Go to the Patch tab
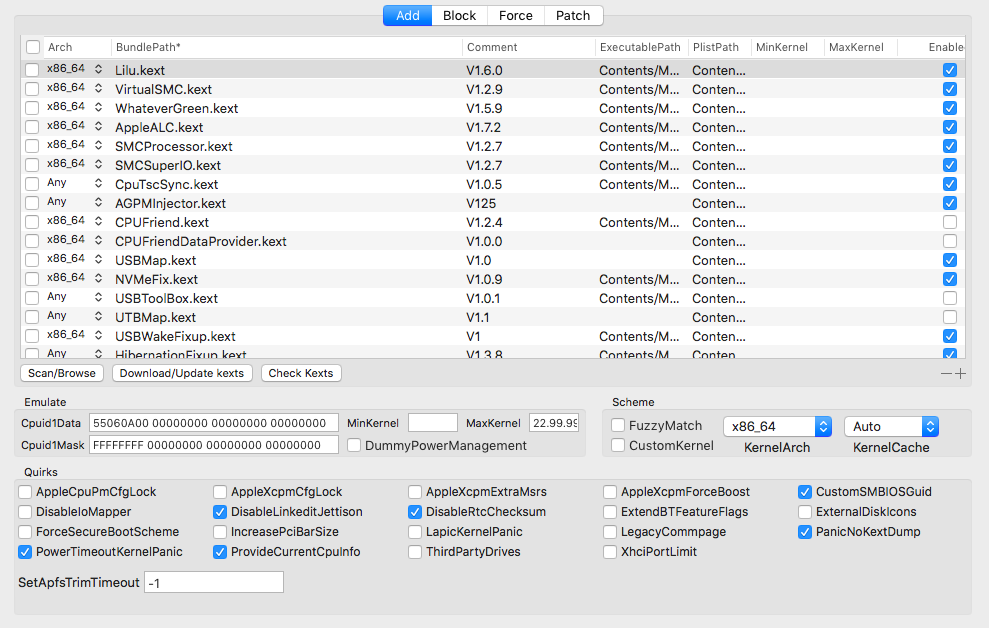989x628 pixels. (x=573, y=16)
